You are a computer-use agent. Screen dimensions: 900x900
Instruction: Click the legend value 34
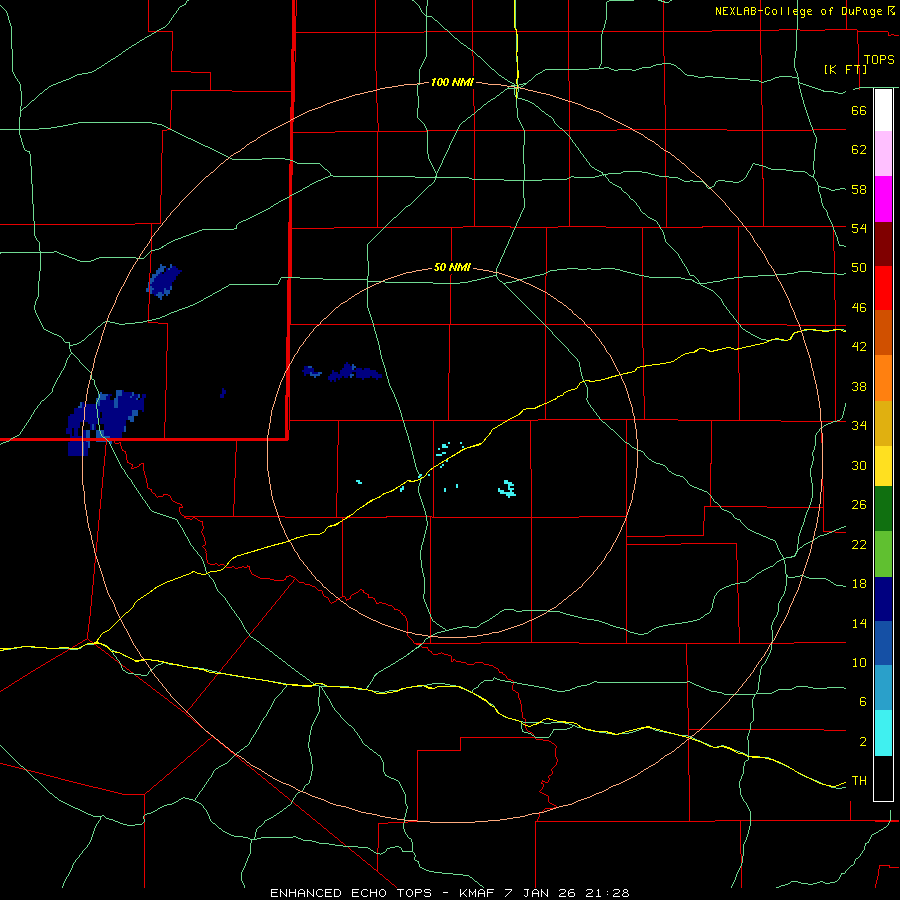point(859,426)
